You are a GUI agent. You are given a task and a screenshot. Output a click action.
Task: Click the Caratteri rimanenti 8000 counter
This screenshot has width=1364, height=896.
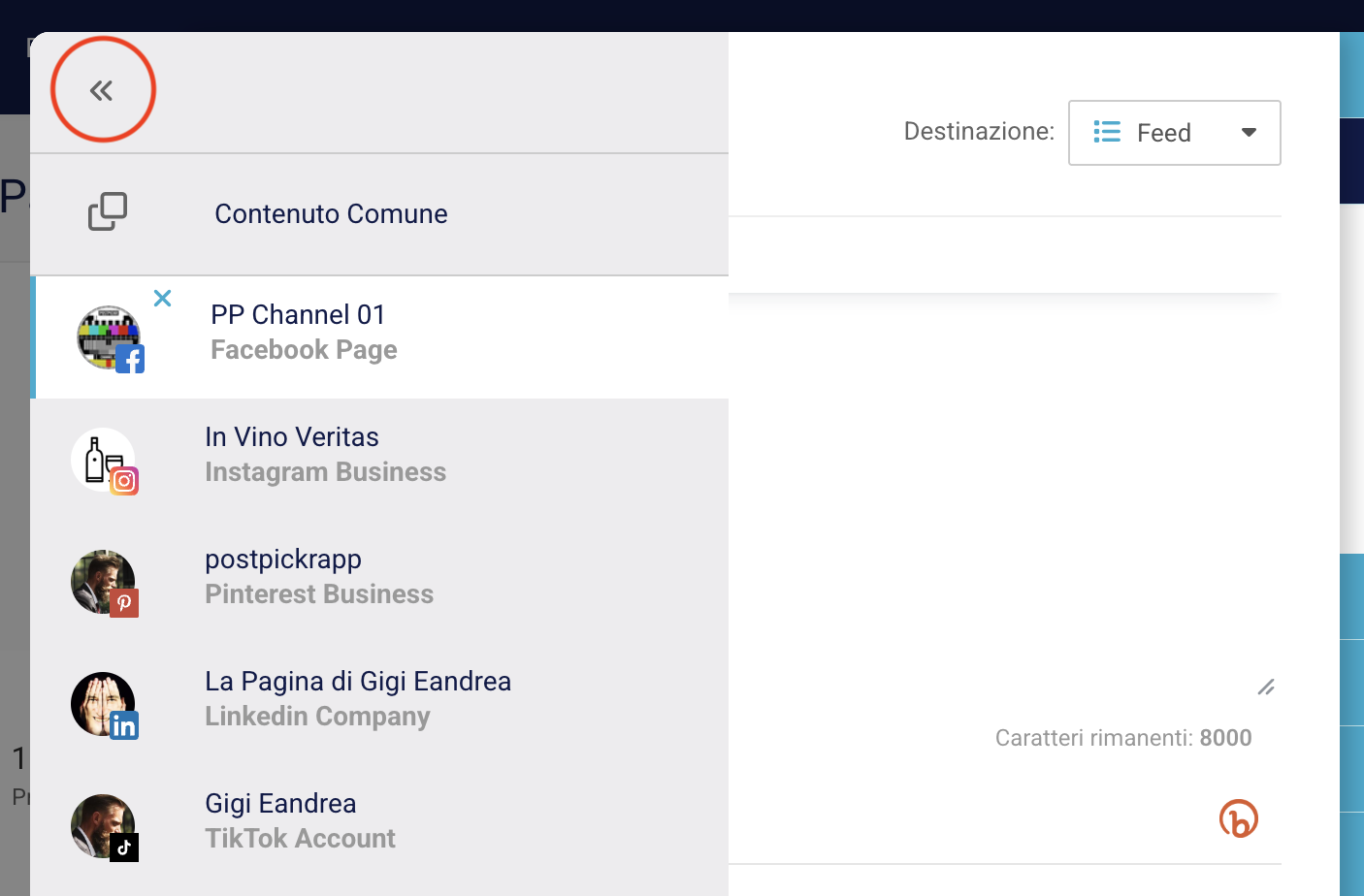tap(1122, 737)
